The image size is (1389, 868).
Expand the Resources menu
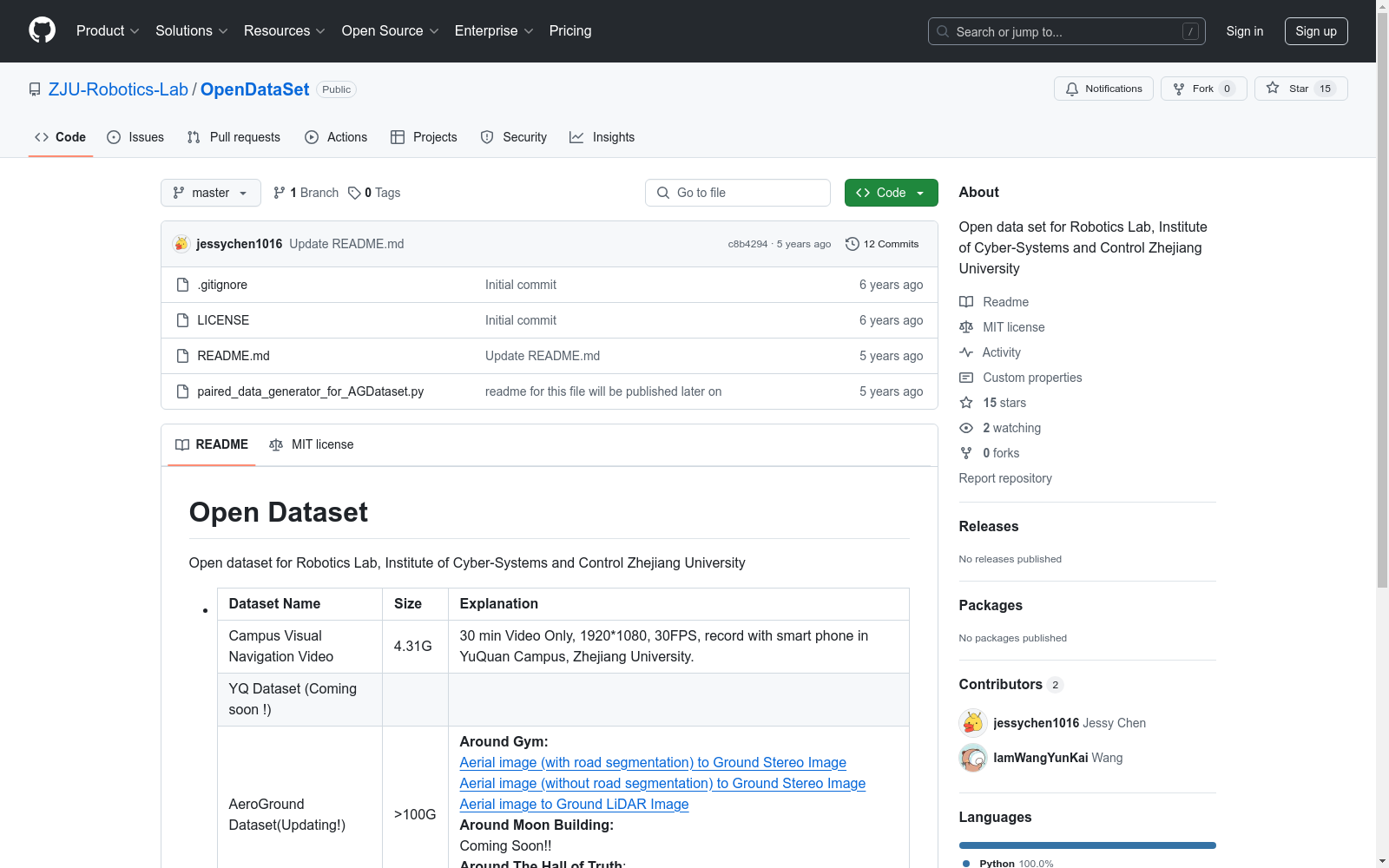point(285,31)
